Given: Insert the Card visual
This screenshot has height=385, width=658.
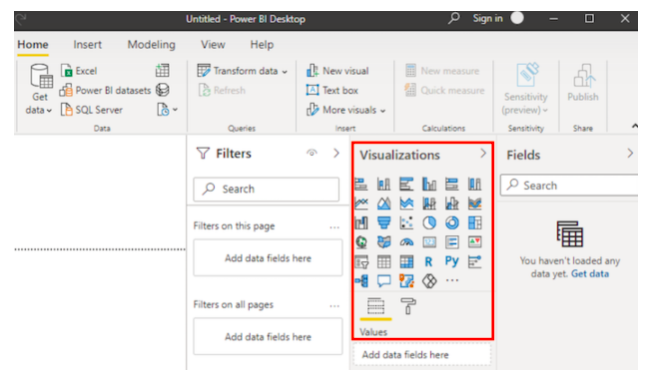Looking at the screenshot, I should [x=429, y=242].
